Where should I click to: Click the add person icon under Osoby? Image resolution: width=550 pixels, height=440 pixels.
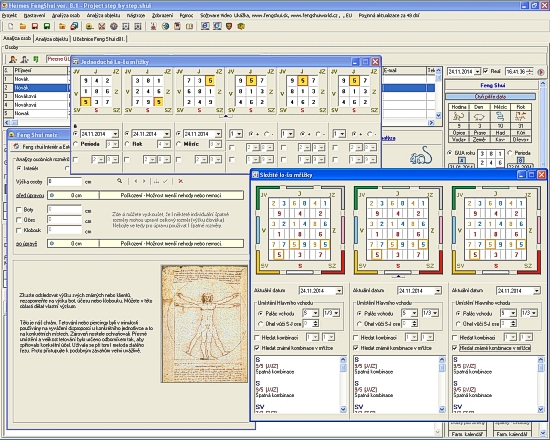click(x=13, y=59)
